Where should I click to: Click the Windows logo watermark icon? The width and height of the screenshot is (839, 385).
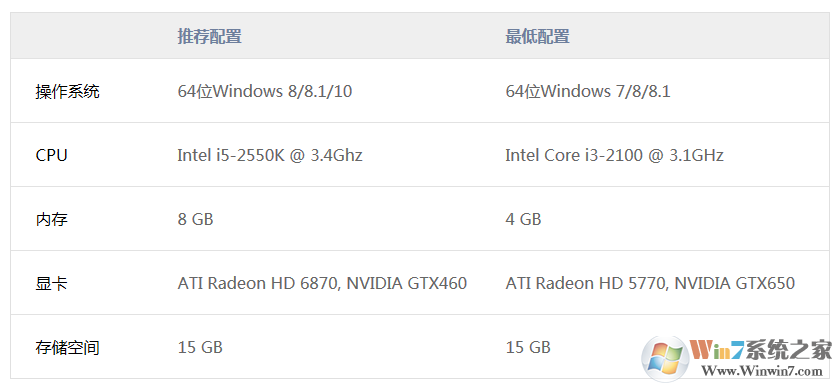tap(665, 358)
